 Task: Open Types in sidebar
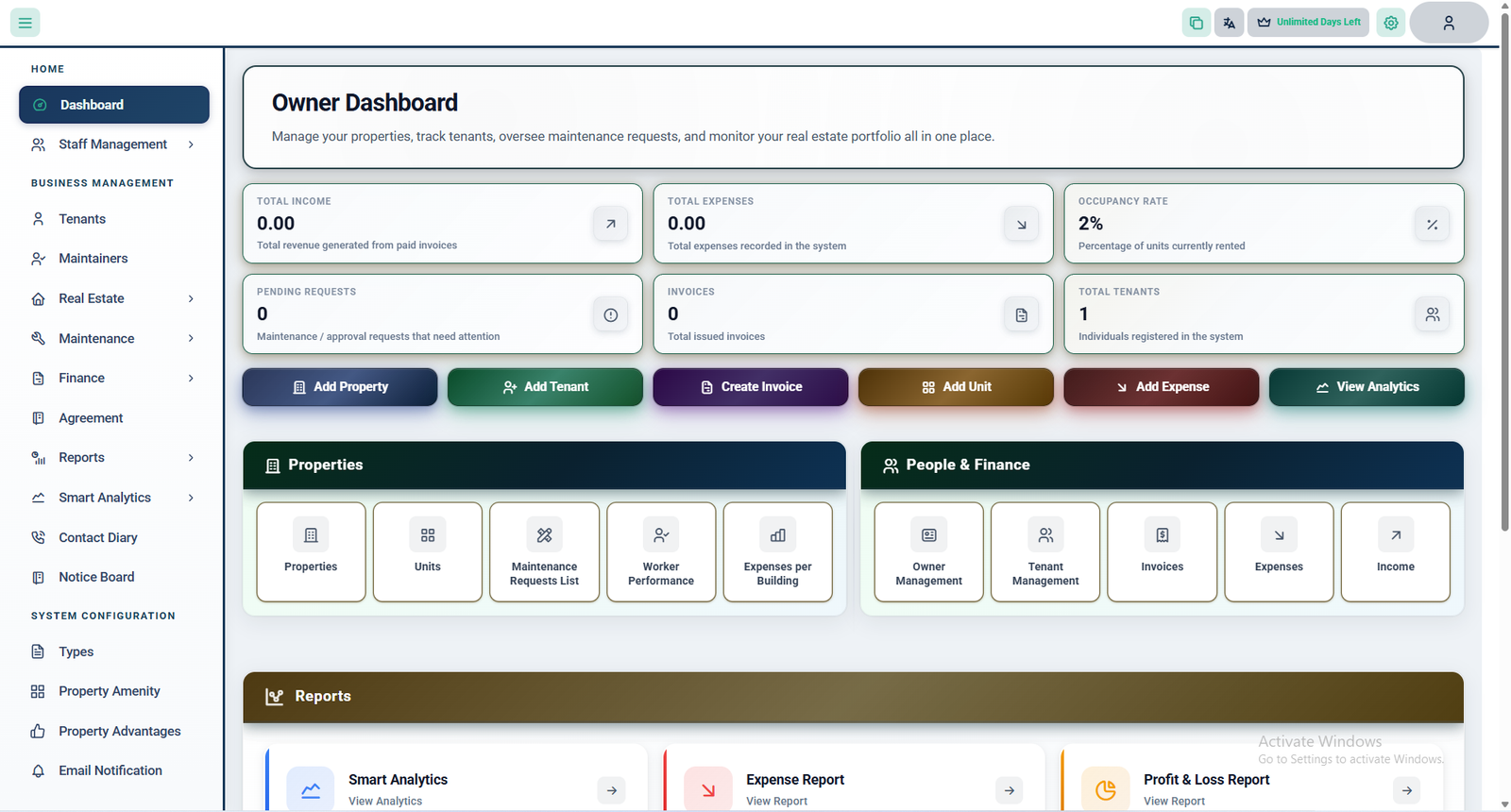click(114, 651)
